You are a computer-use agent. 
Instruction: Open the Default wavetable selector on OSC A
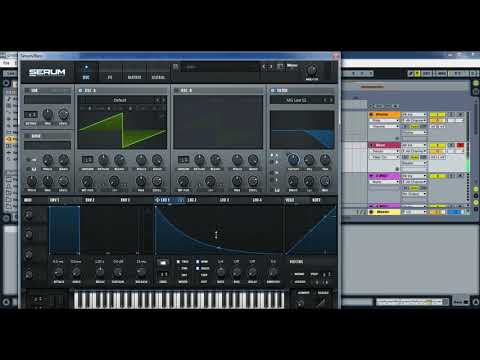(x=120, y=100)
